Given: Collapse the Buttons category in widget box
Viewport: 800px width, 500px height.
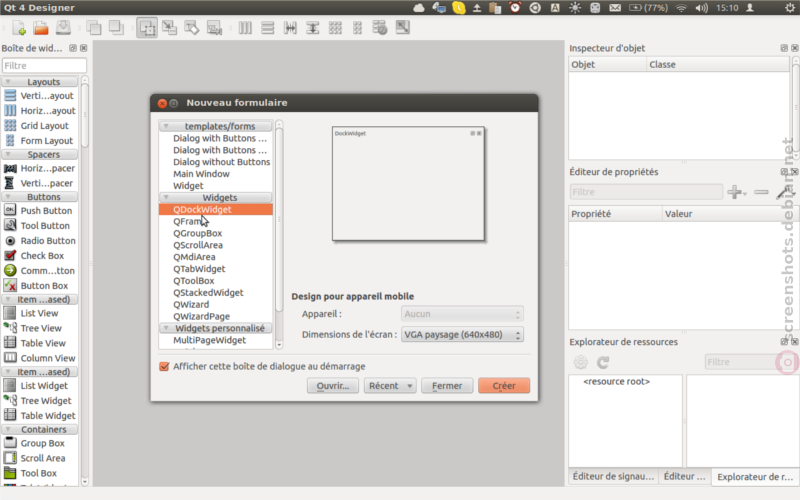Looking at the screenshot, I should coord(8,196).
